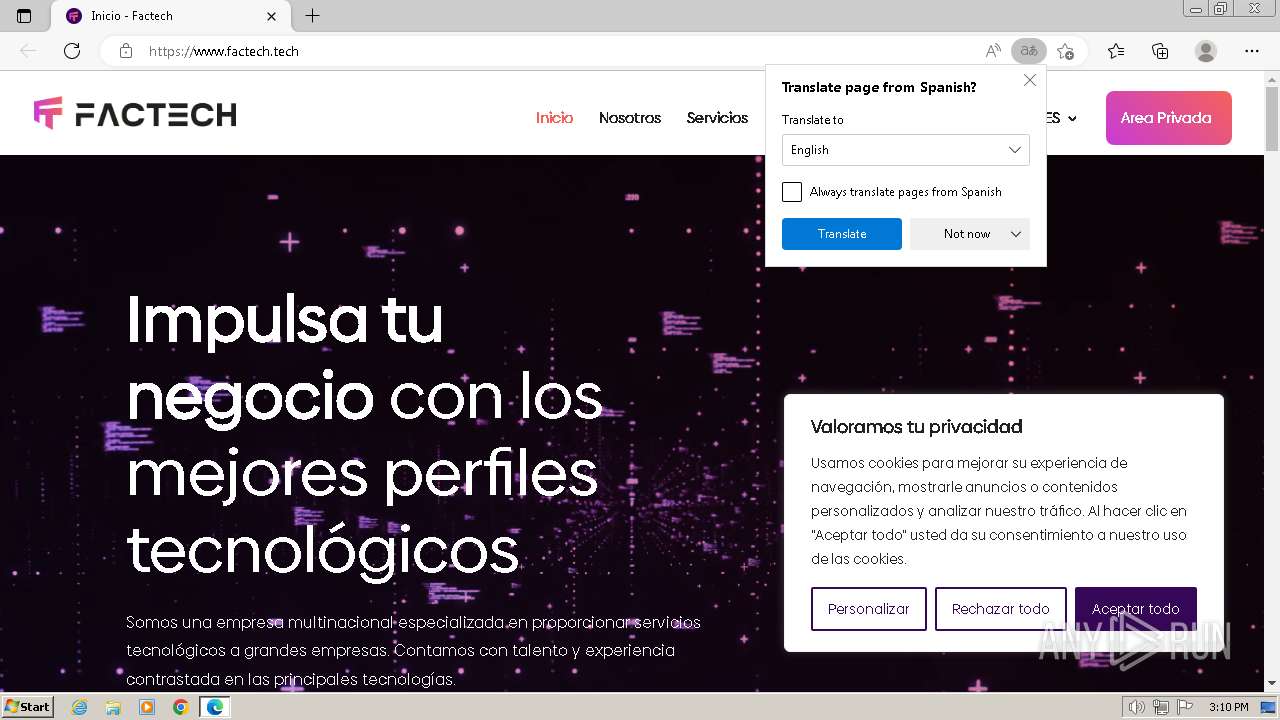
Task: Click the 'Translate to' label
Action: (x=813, y=120)
